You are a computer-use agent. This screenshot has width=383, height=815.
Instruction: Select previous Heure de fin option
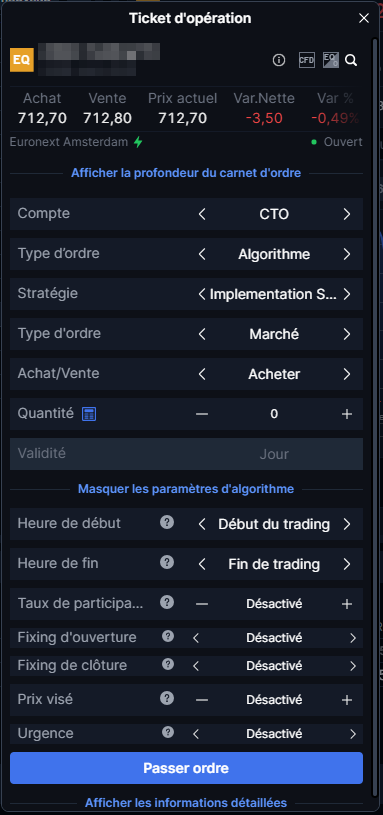[202, 564]
